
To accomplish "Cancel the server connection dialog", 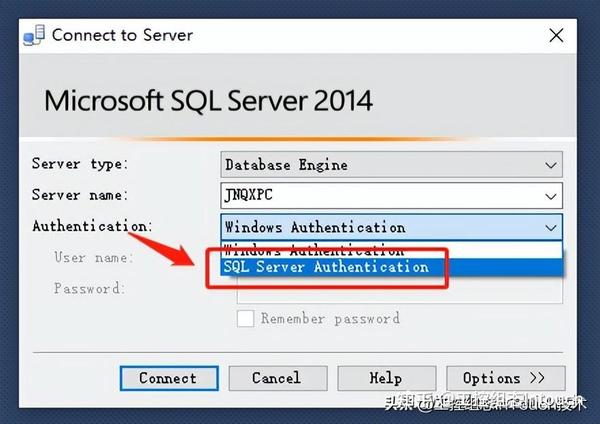I will tap(276, 378).
